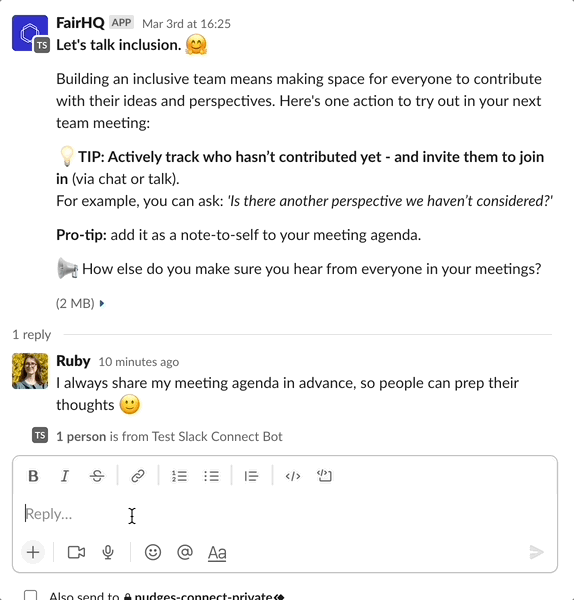Open the plus attachments menu

pyautogui.click(x=33, y=552)
